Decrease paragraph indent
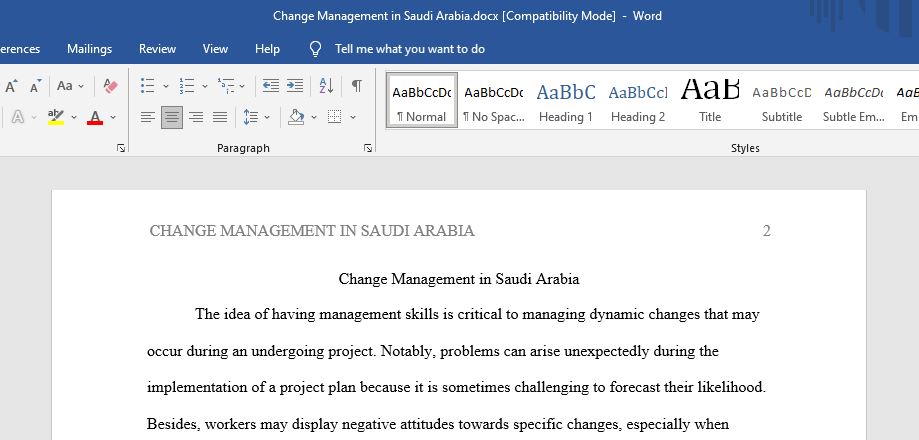919x440 pixels. (271, 86)
